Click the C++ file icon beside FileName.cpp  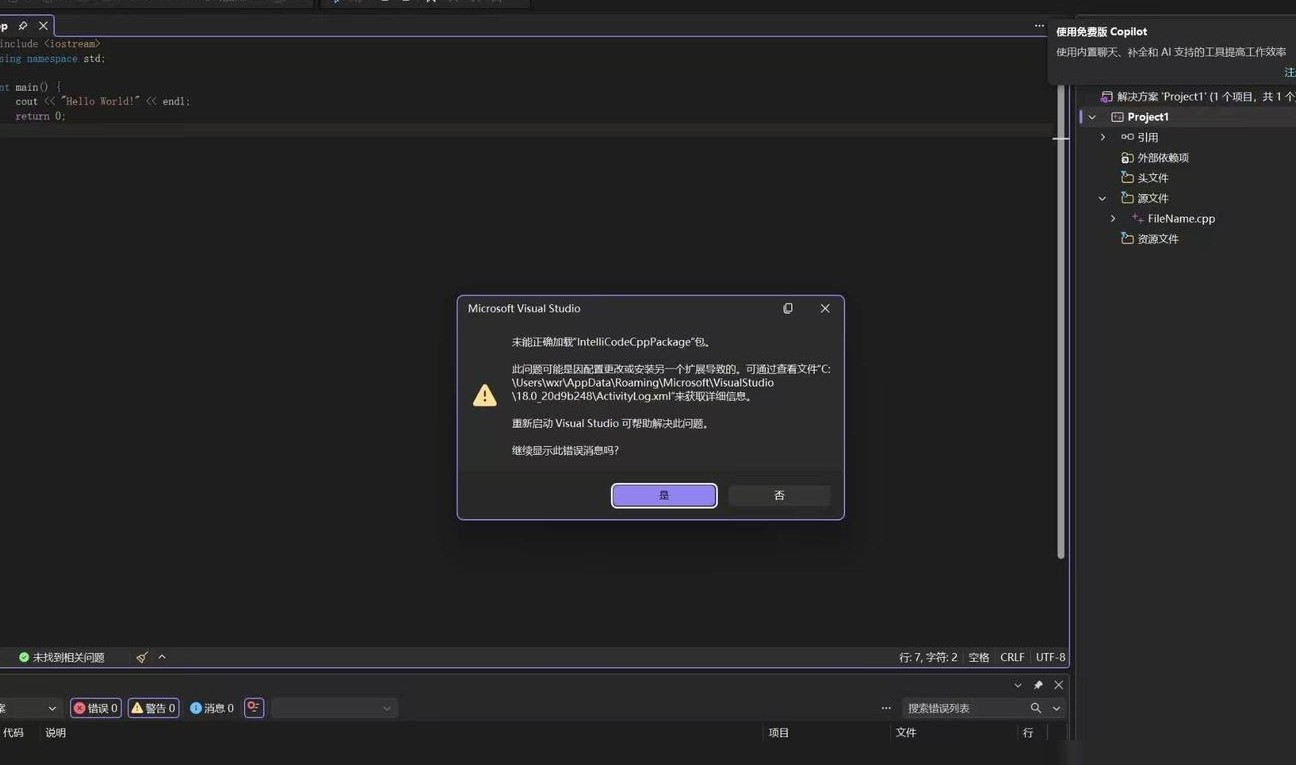[x=1138, y=218]
